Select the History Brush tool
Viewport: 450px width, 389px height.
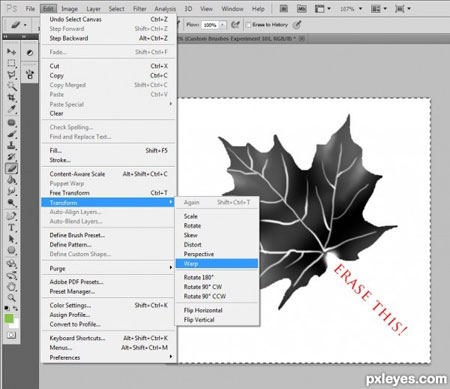point(11,157)
